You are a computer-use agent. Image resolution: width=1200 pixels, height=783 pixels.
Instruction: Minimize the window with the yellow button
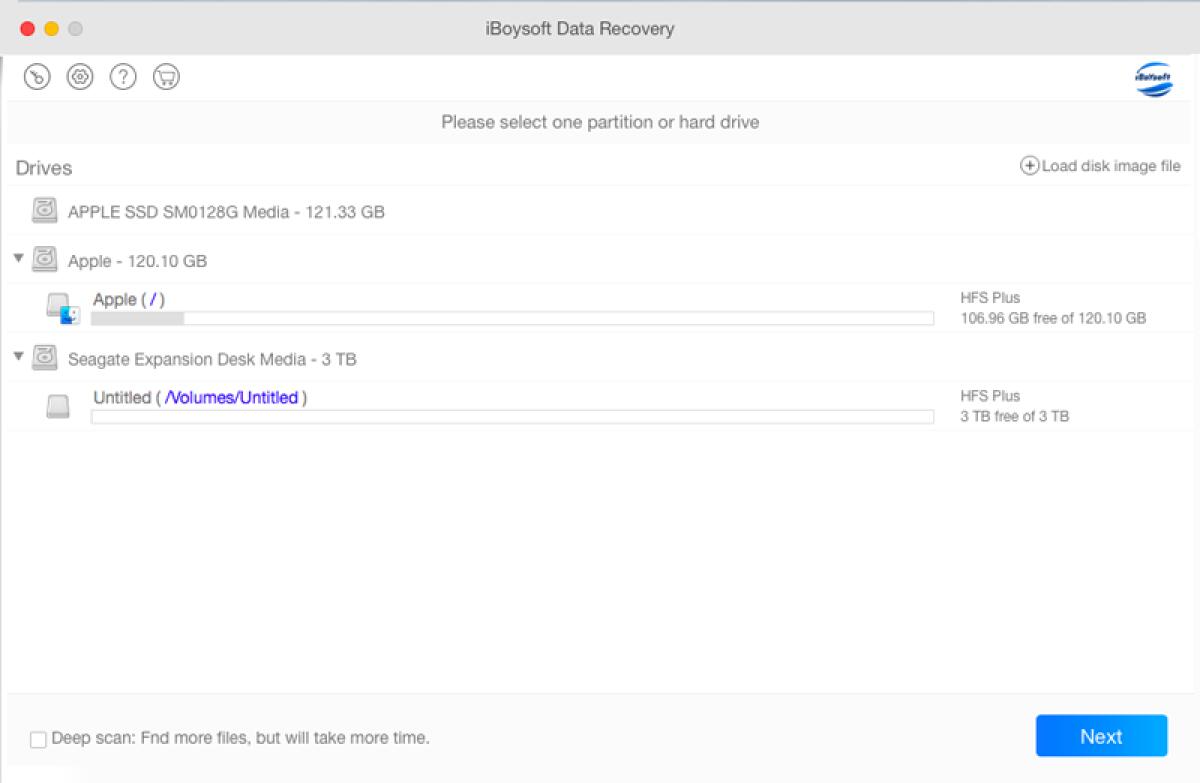tap(52, 29)
